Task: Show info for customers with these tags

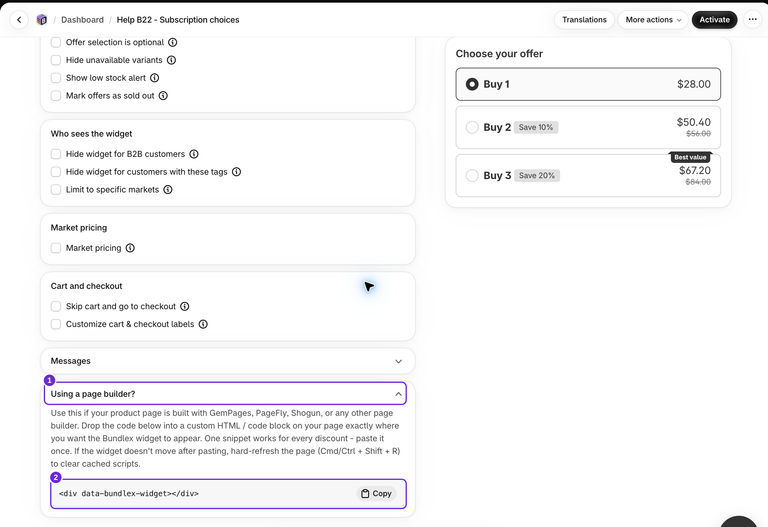Action: tap(236, 172)
